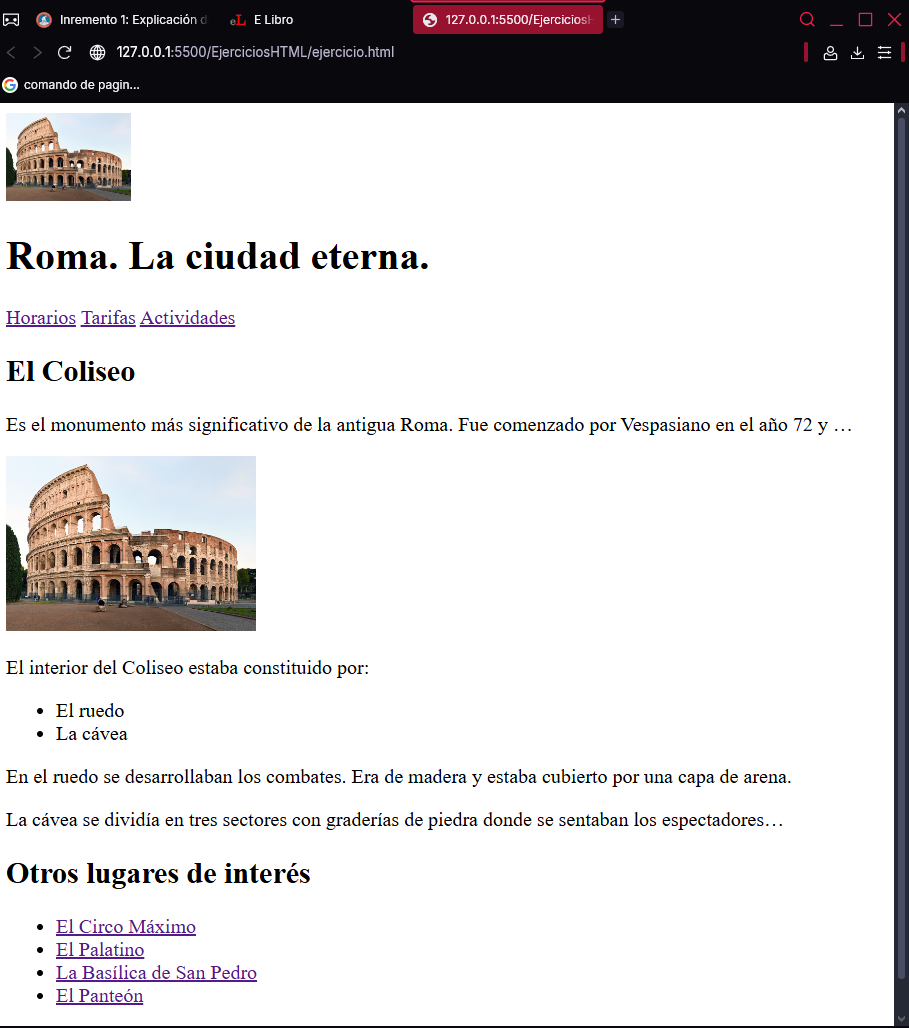This screenshot has width=909, height=1028.
Task: Click the favicon of the 127.0.0.1 tab
Action: (x=430, y=20)
